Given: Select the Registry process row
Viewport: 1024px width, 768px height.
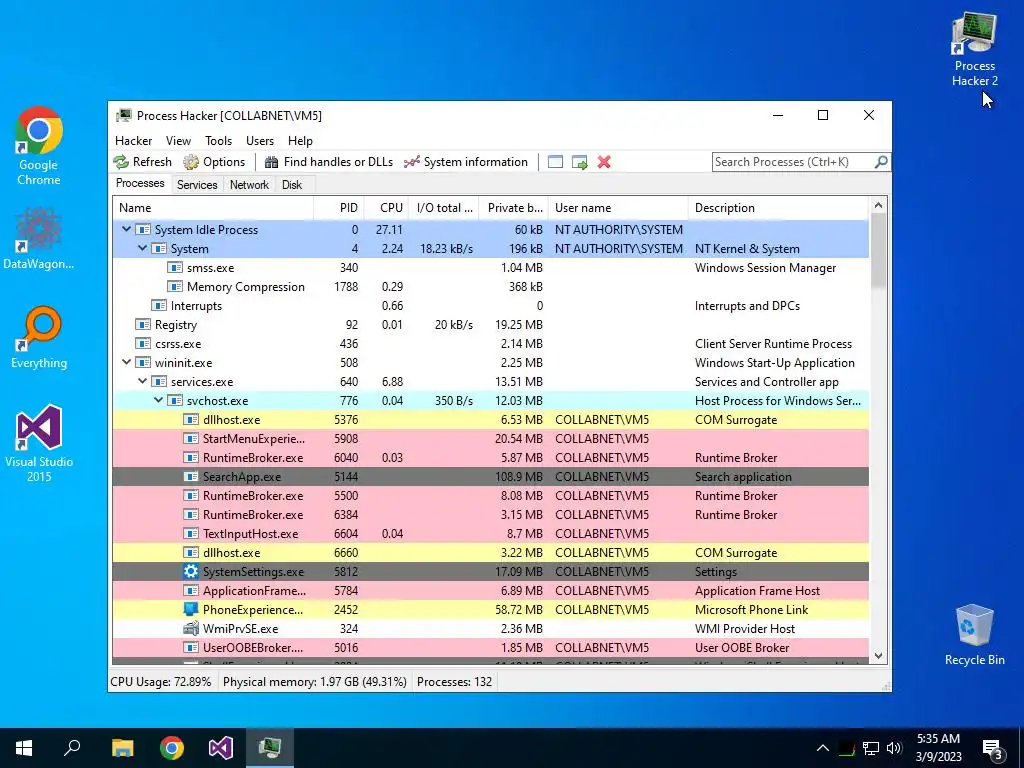Looking at the screenshot, I should [x=490, y=324].
